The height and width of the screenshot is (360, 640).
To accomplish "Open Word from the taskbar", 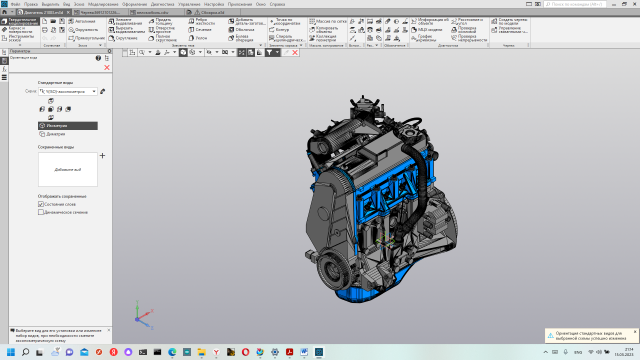I will click(304, 352).
